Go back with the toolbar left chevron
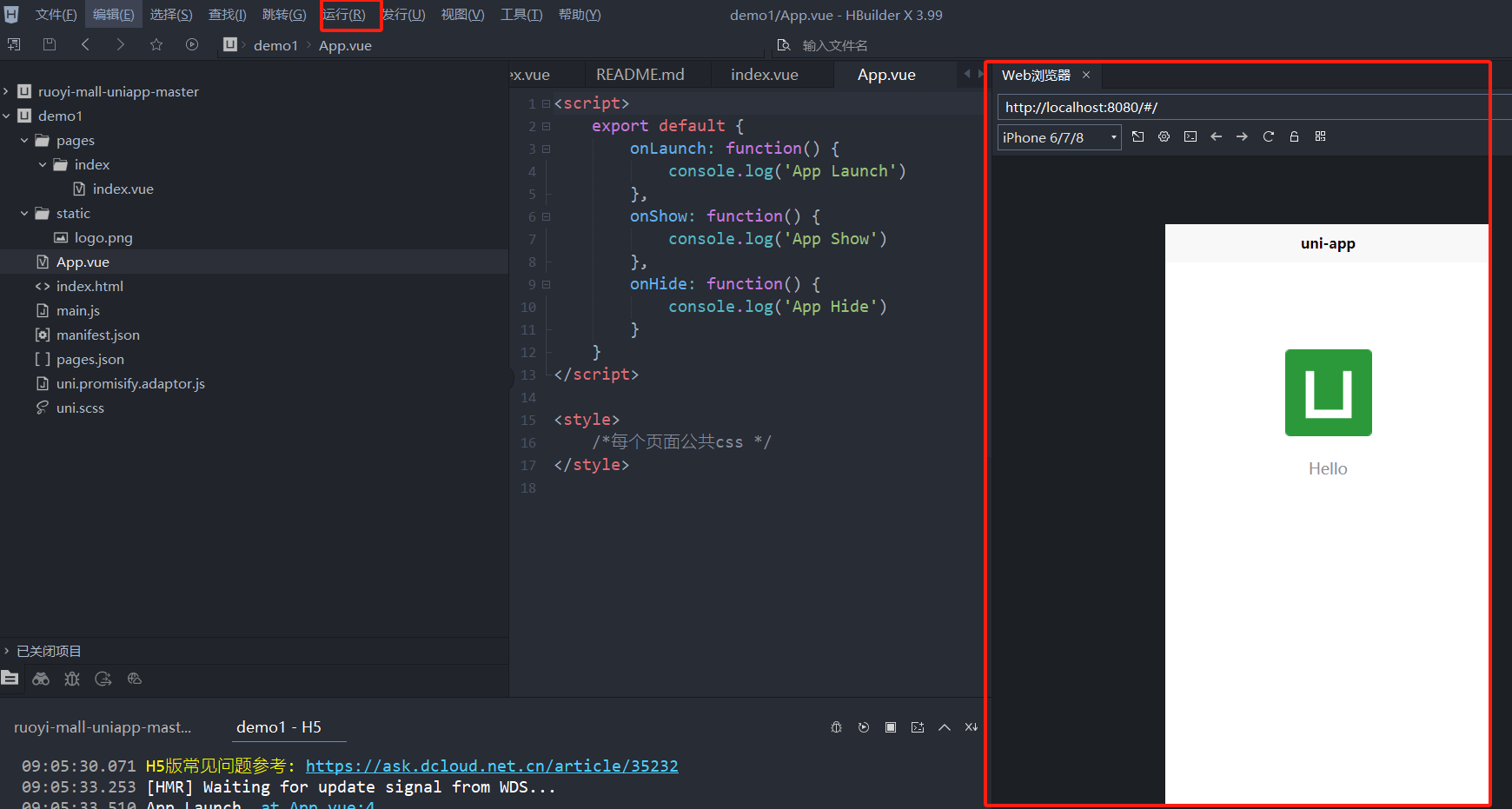Screen dimensions: 1512x809 click(x=85, y=44)
